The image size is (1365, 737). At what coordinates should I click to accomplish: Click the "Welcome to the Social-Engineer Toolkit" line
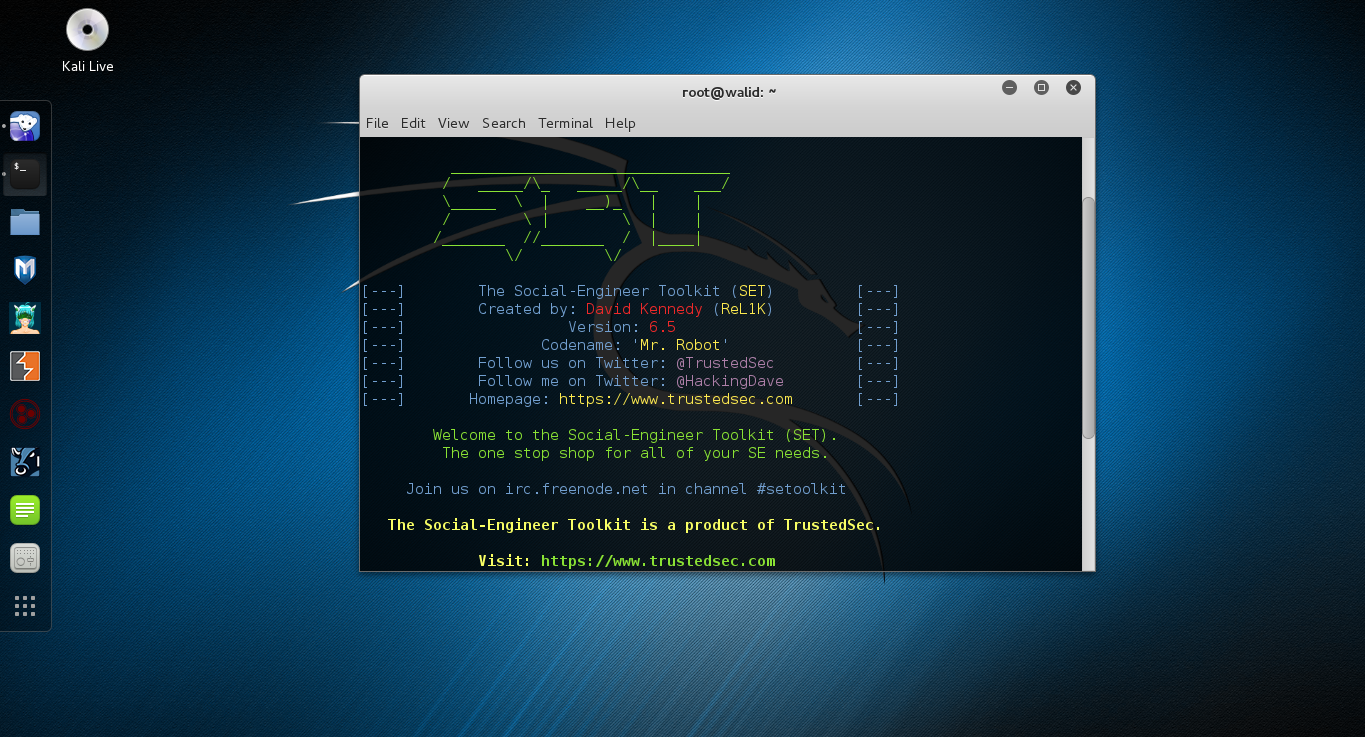tap(636, 435)
